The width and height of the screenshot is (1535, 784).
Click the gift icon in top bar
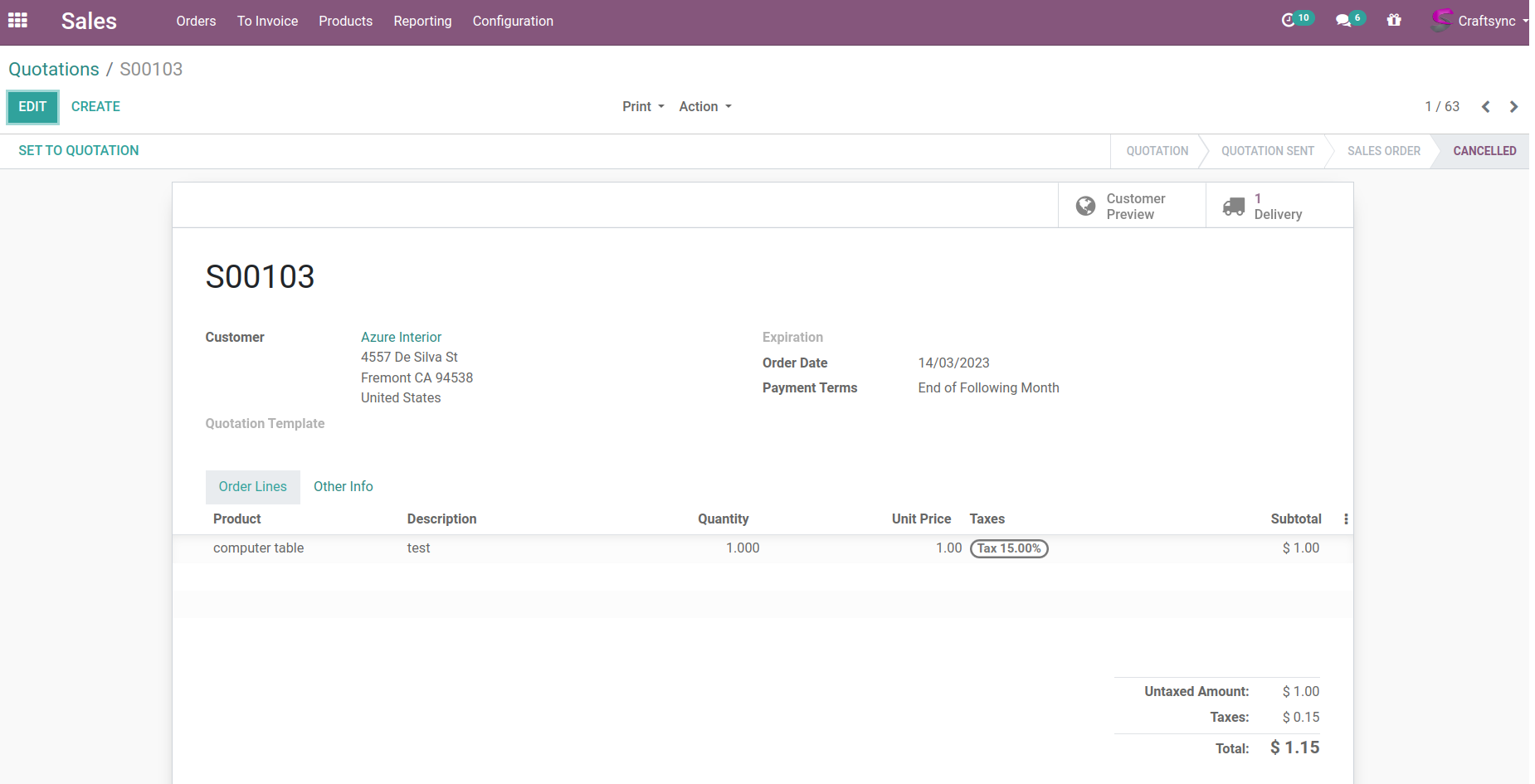pos(1394,20)
